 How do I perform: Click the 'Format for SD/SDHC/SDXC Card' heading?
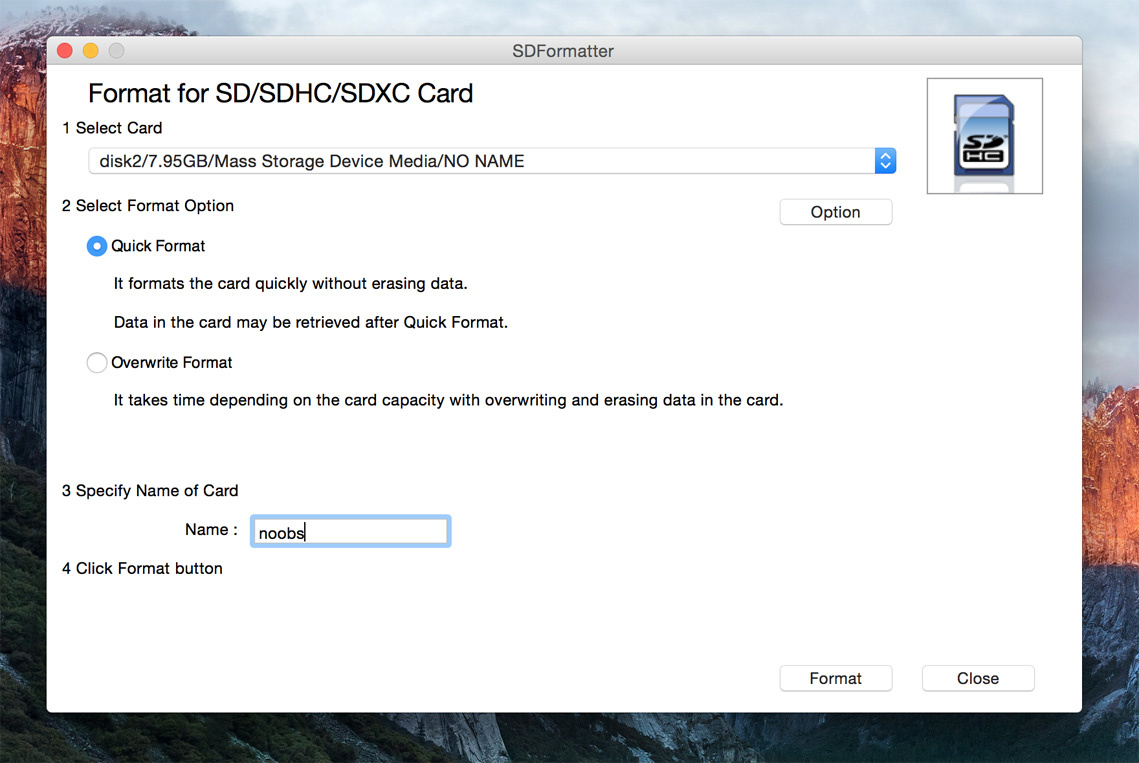click(280, 94)
